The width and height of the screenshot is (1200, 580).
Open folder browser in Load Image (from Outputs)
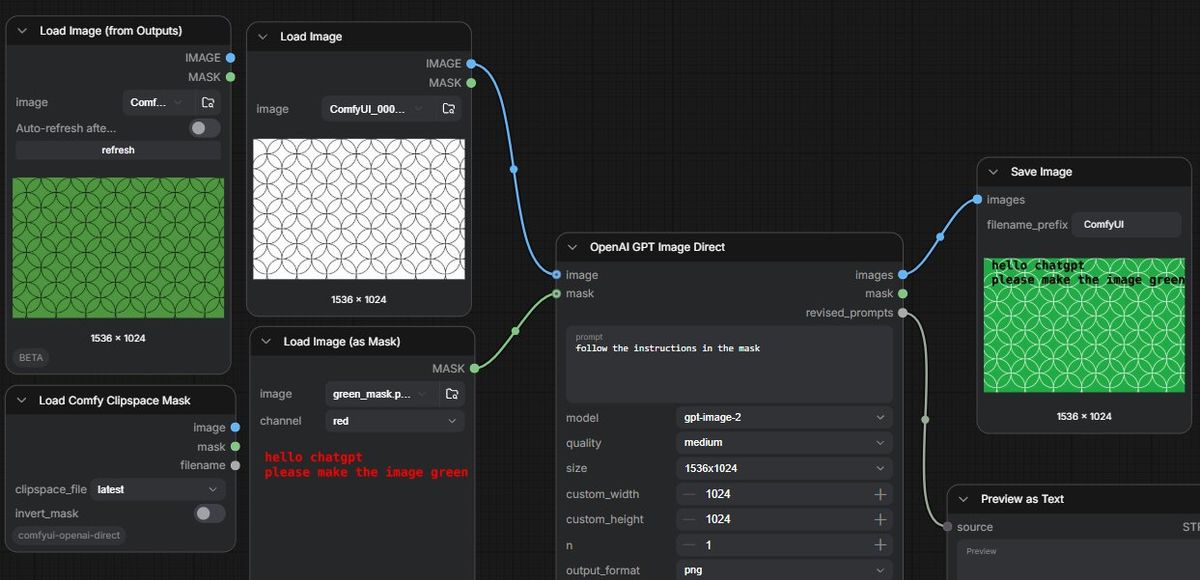[x=208, y=102]
